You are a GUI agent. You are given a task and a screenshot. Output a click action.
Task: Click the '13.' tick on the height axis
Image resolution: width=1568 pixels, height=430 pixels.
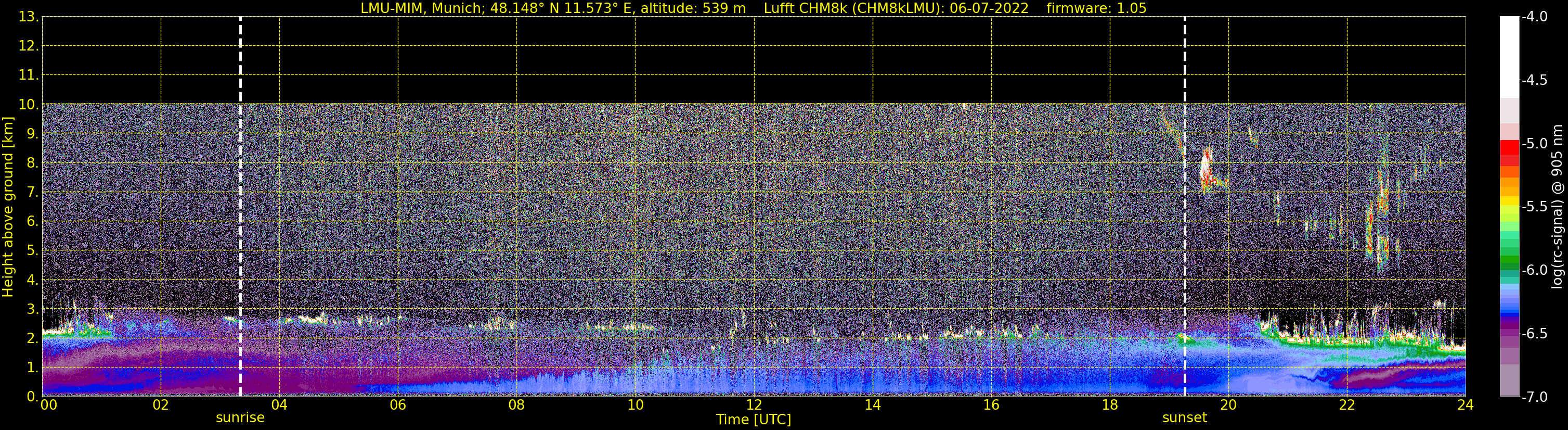click(x=28, y=17)
